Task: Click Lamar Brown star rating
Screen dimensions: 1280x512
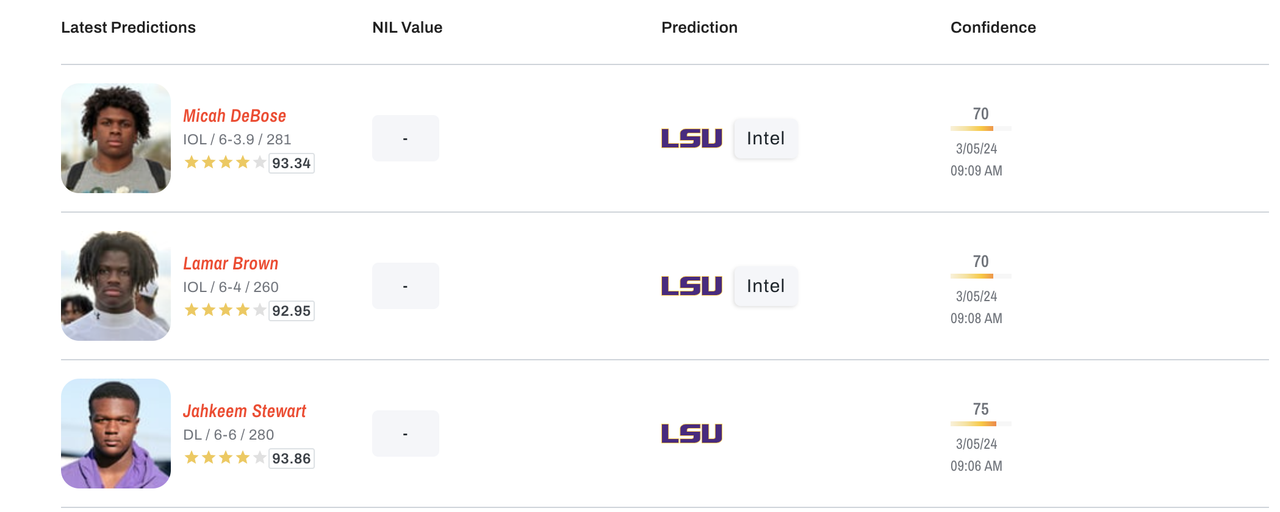Action: pyautogui.click(x=225, y=311)
